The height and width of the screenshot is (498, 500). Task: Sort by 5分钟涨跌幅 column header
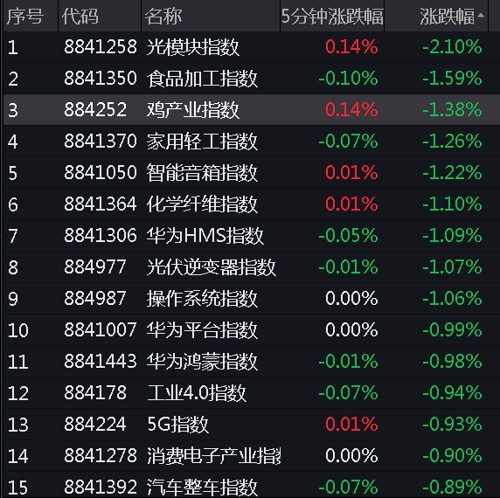[x=332, y=16]
